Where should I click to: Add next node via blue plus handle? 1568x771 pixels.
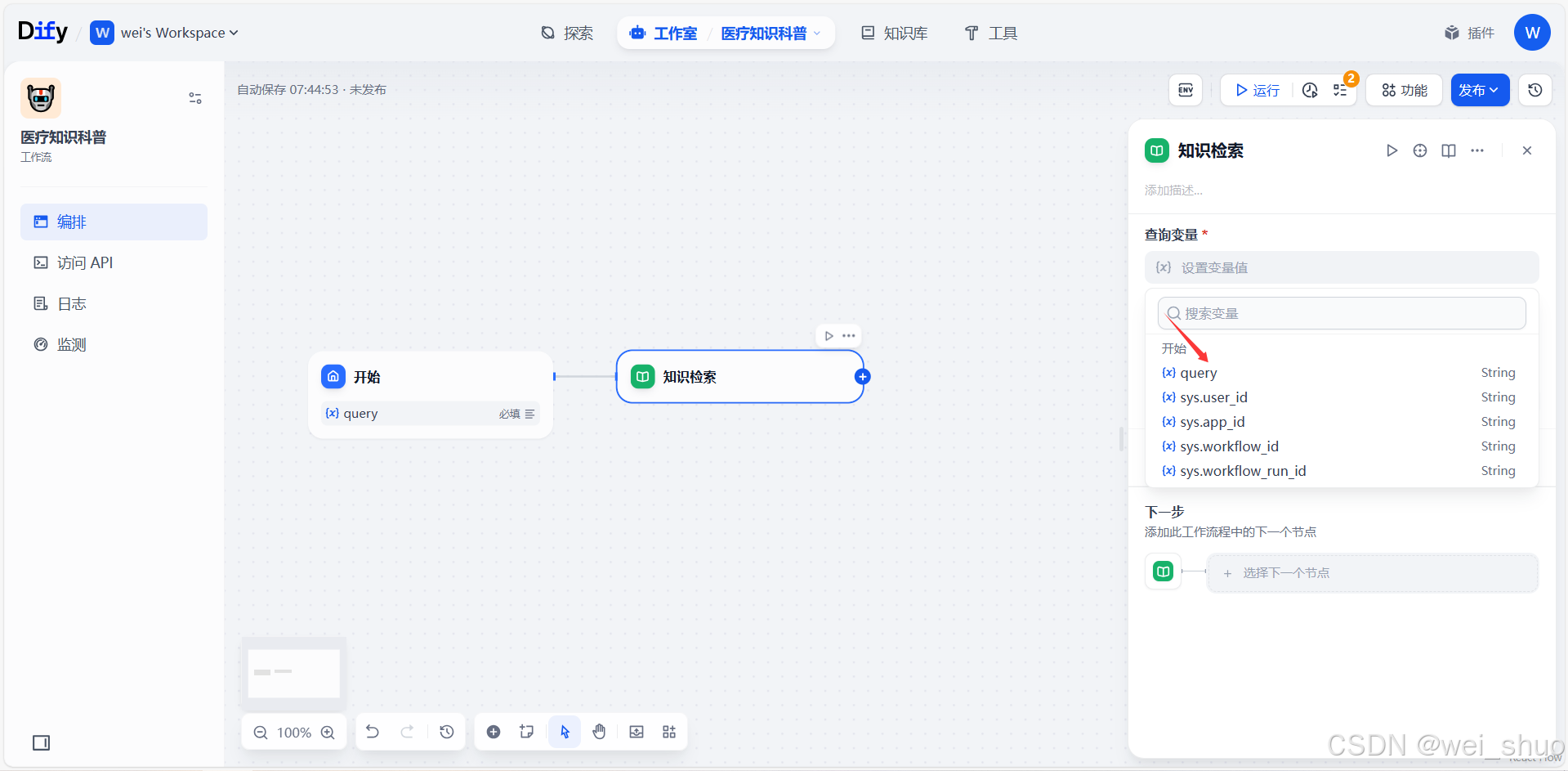point(862,377)
